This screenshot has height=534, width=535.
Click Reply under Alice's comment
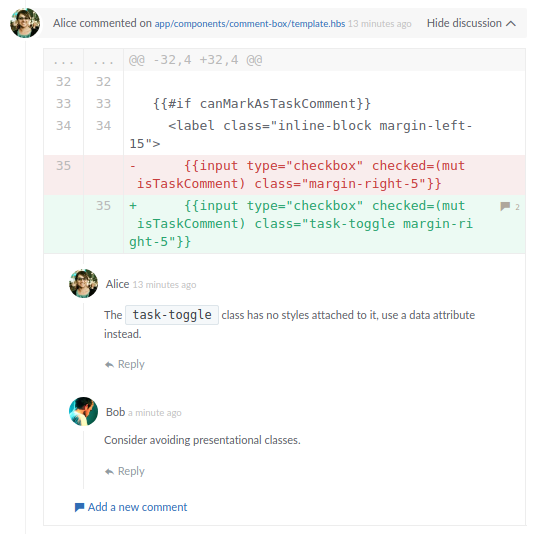click(131, 364)
